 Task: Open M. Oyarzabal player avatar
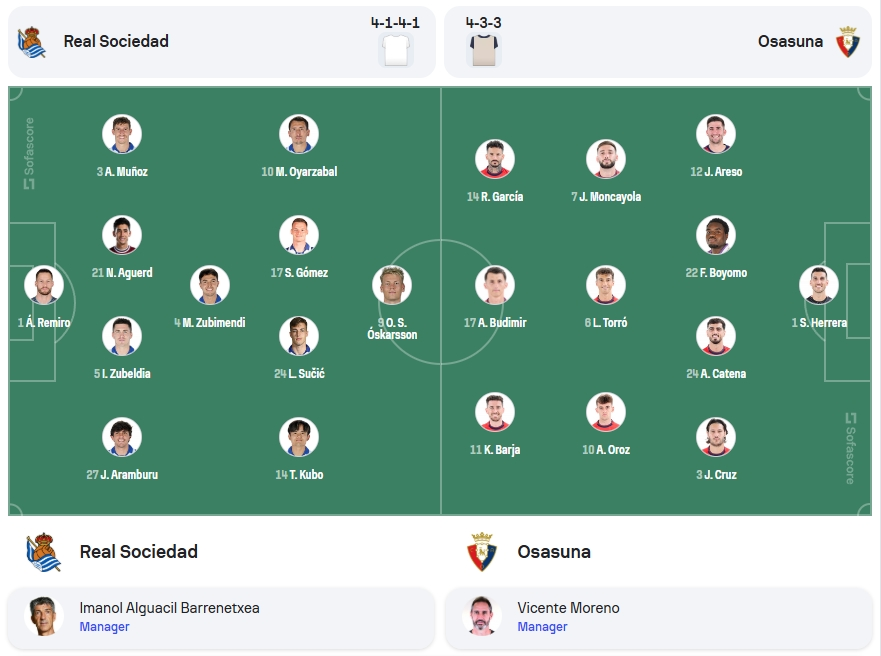[x=299, y=134]
